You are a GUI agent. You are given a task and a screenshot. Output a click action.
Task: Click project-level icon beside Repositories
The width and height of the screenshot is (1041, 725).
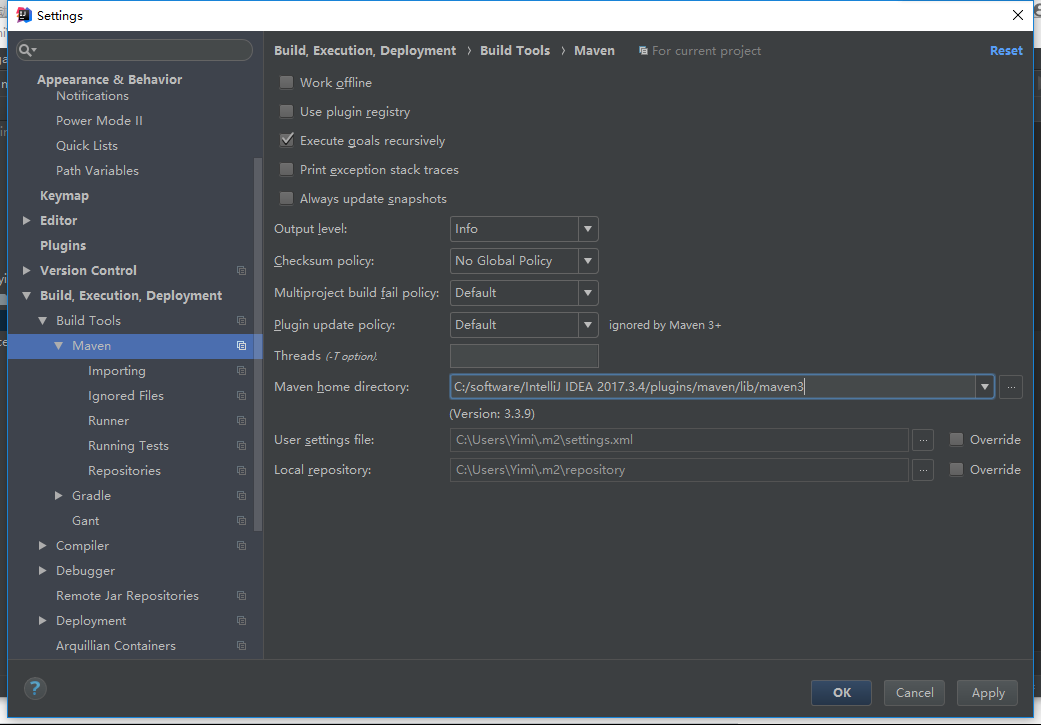(x=242, y=471)
